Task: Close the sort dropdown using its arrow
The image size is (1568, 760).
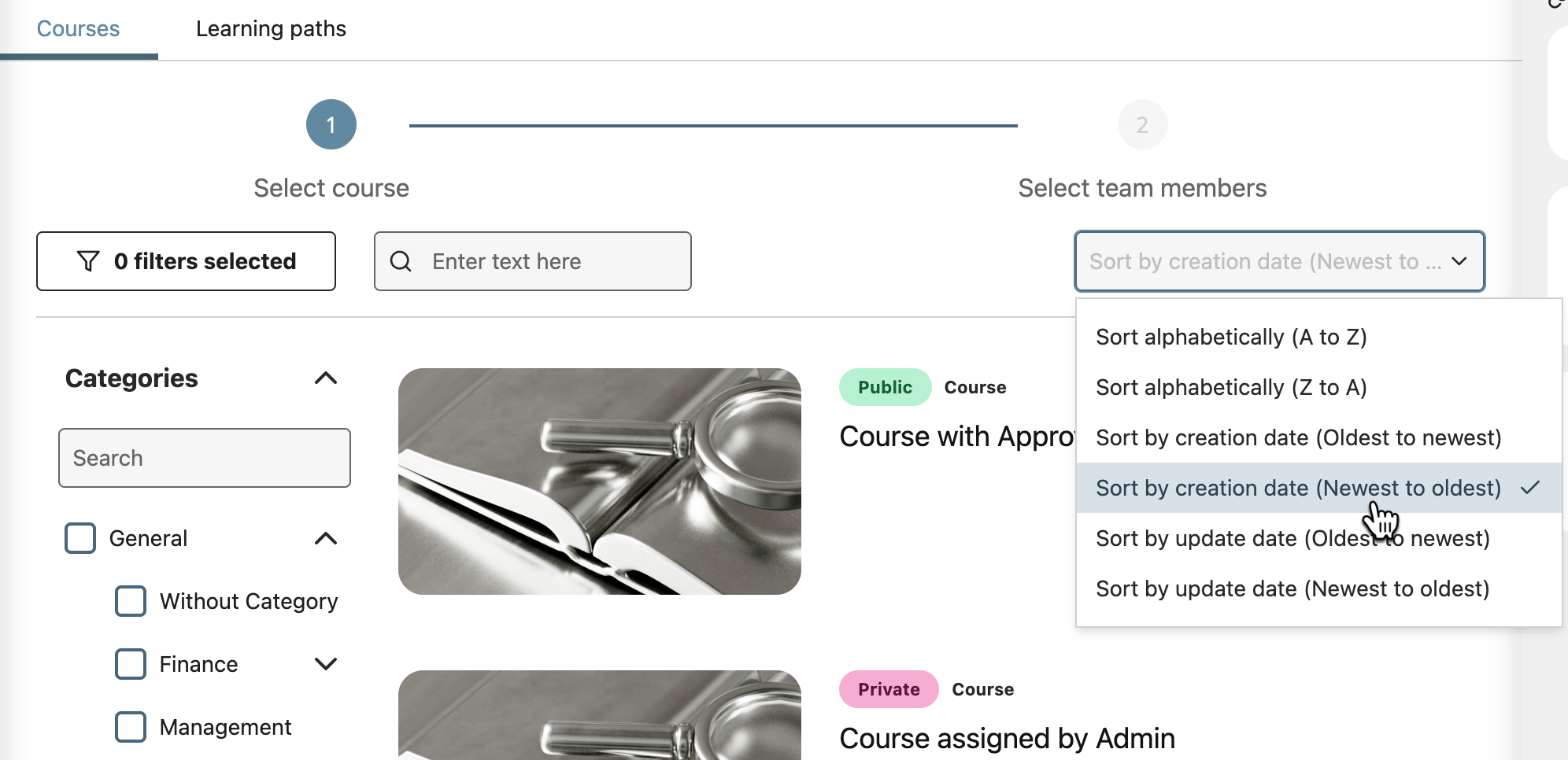Action: tap(1459, 261)
